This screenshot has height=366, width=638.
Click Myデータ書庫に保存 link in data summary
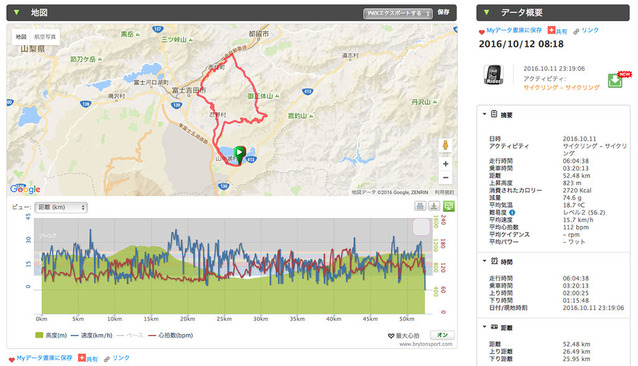pos(514,30)
